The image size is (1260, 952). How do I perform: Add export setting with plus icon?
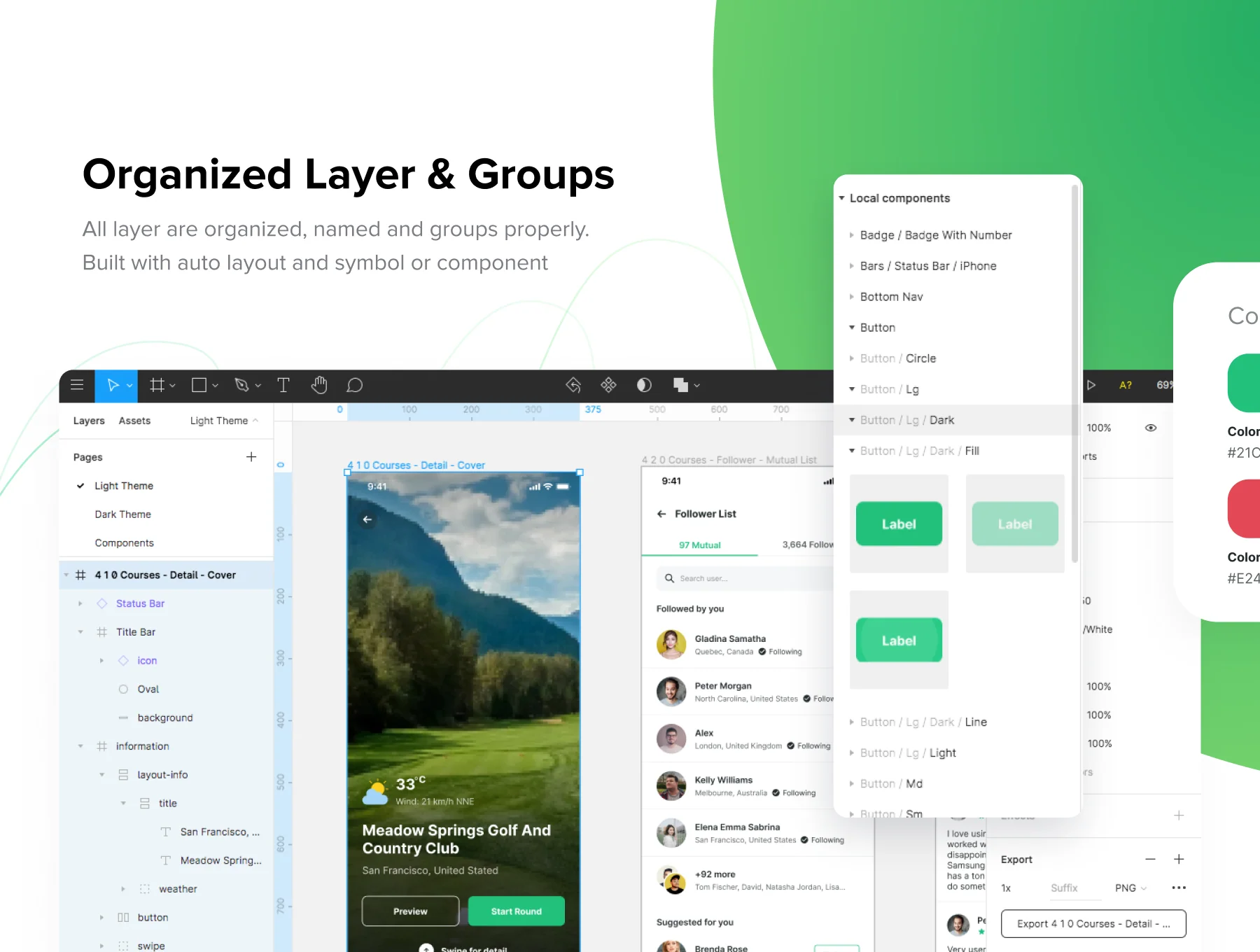[x=1179, y=859]
